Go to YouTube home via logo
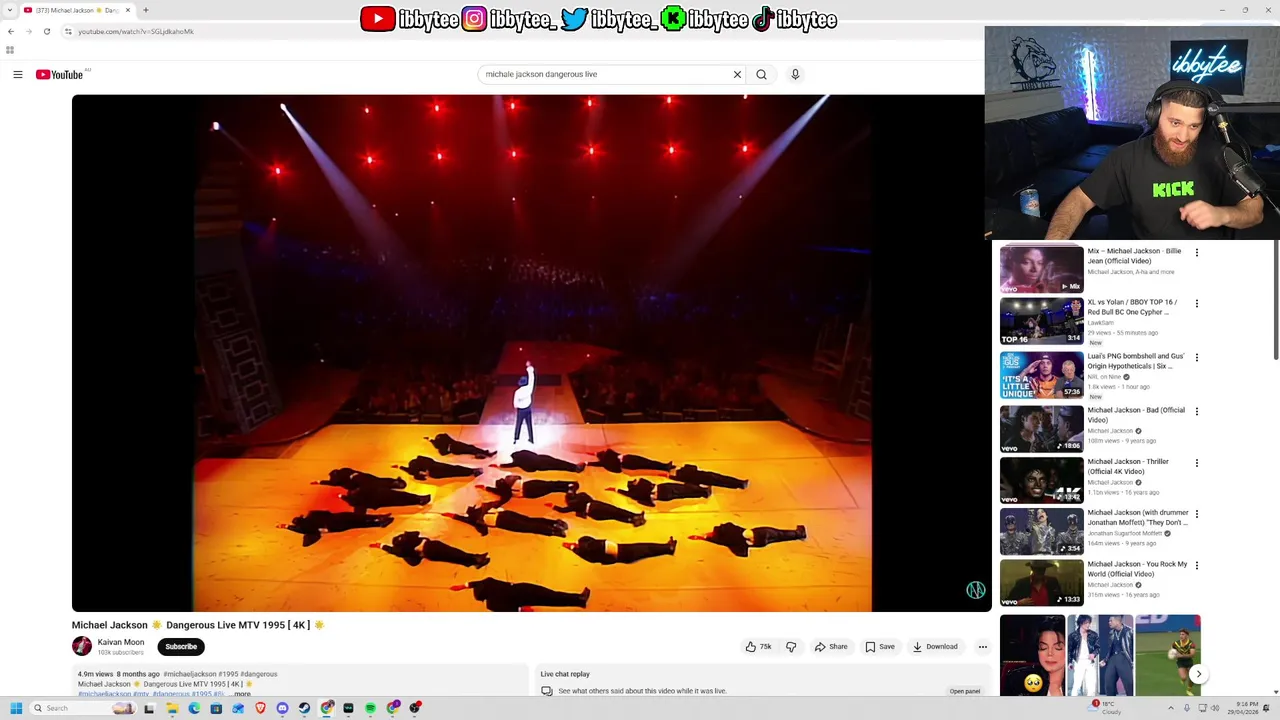Viewport: 1280px width, 720px height. click(x=60, y=74)
